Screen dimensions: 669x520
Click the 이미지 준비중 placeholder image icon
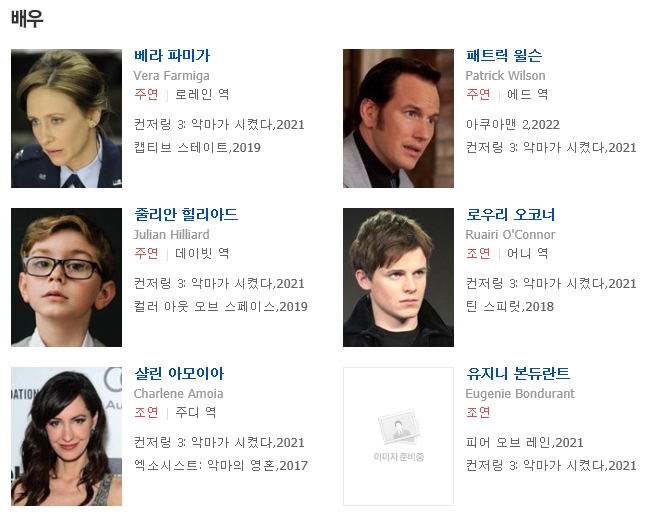click(398, 436)
